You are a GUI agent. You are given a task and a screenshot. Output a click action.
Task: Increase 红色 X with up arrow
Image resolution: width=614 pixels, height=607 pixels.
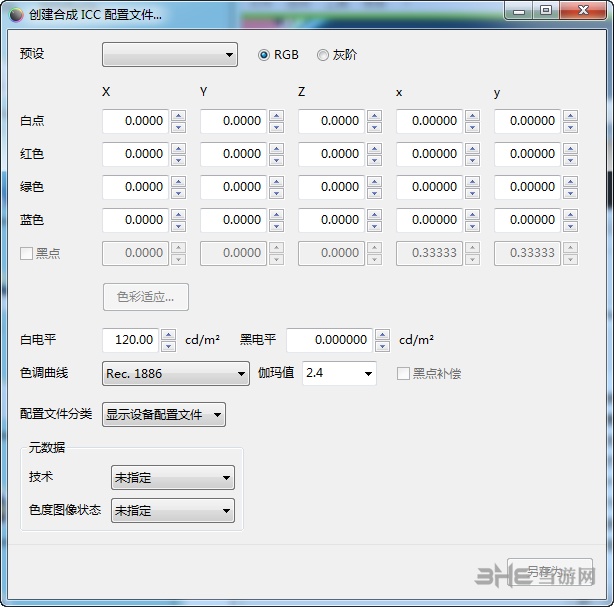pyautogui.click(x=179, y=148)
